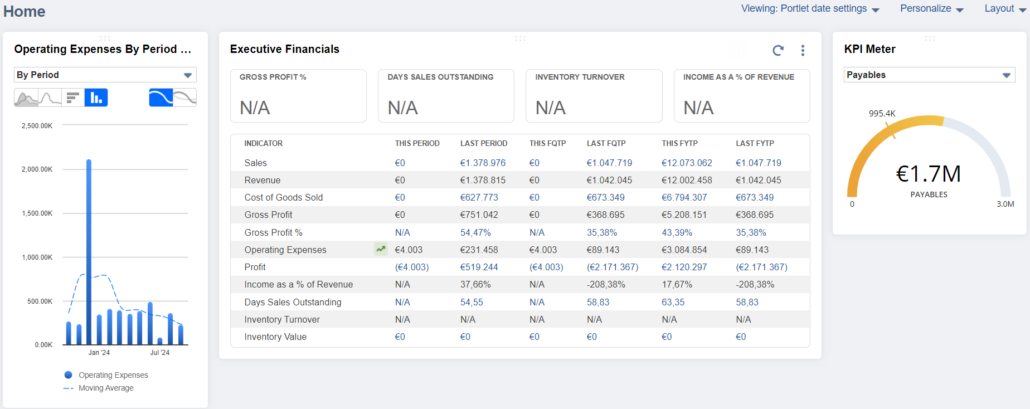Open Sales last period value €1.378.976
Viewport: 1030px width, 409px height.
click(483, 163)
